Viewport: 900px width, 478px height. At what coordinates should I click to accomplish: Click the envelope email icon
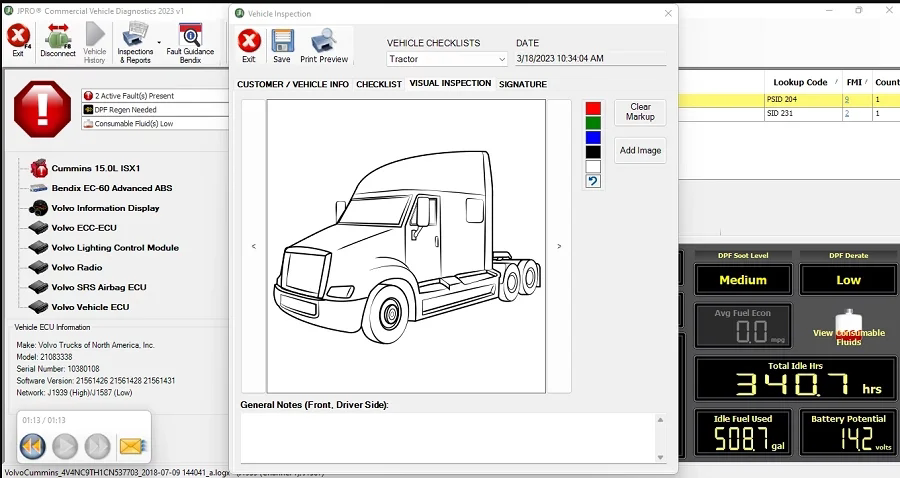coord(132,446)
